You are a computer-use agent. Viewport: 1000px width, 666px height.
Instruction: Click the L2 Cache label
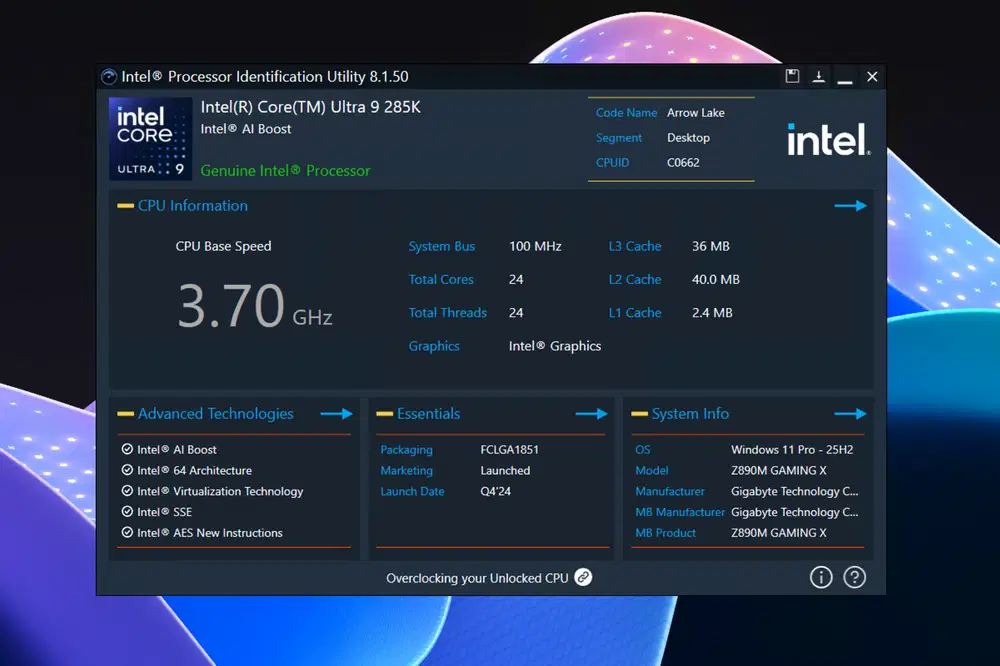point(635,279)
